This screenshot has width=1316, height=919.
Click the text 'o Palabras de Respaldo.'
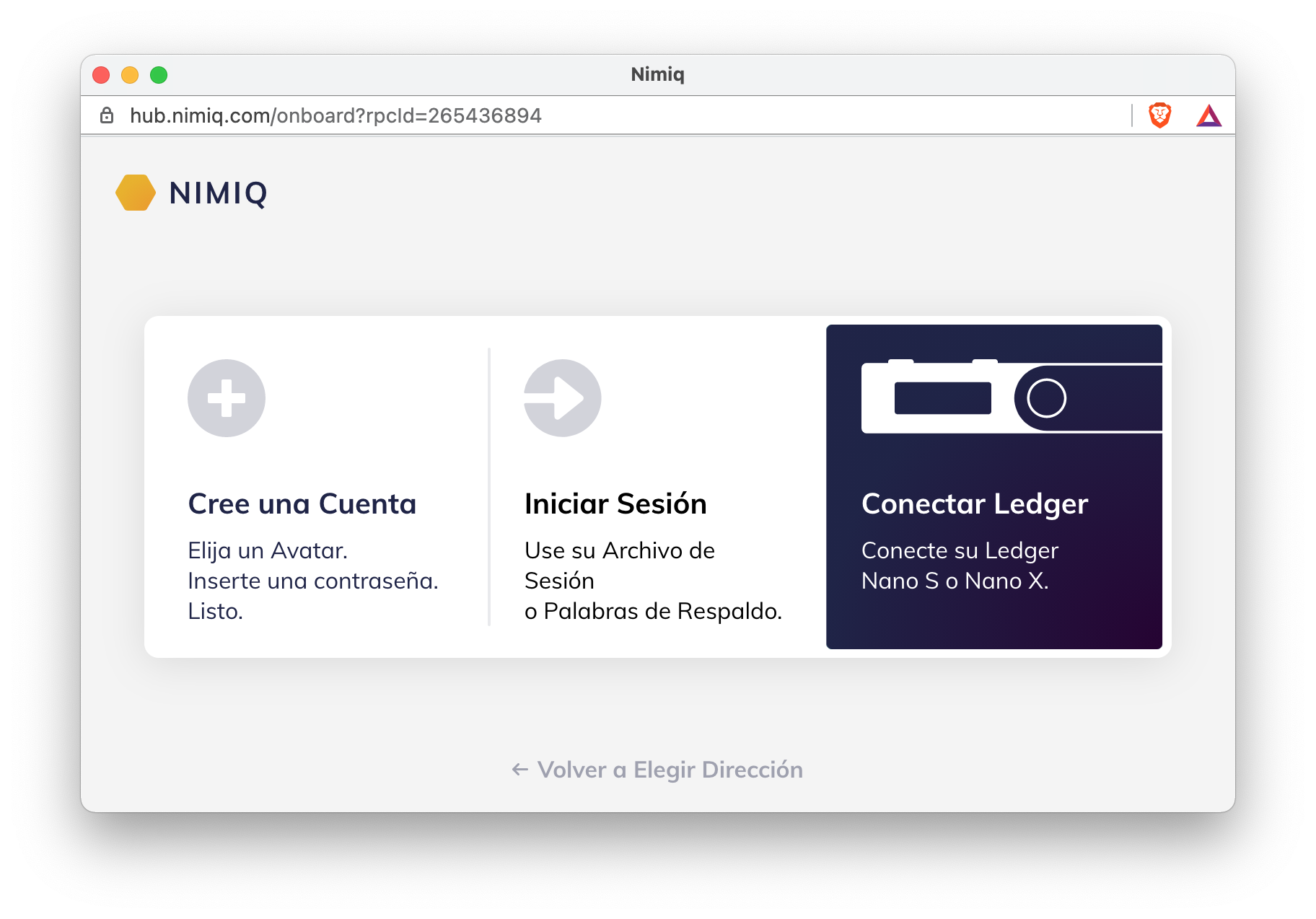click(x=654, y=611)
